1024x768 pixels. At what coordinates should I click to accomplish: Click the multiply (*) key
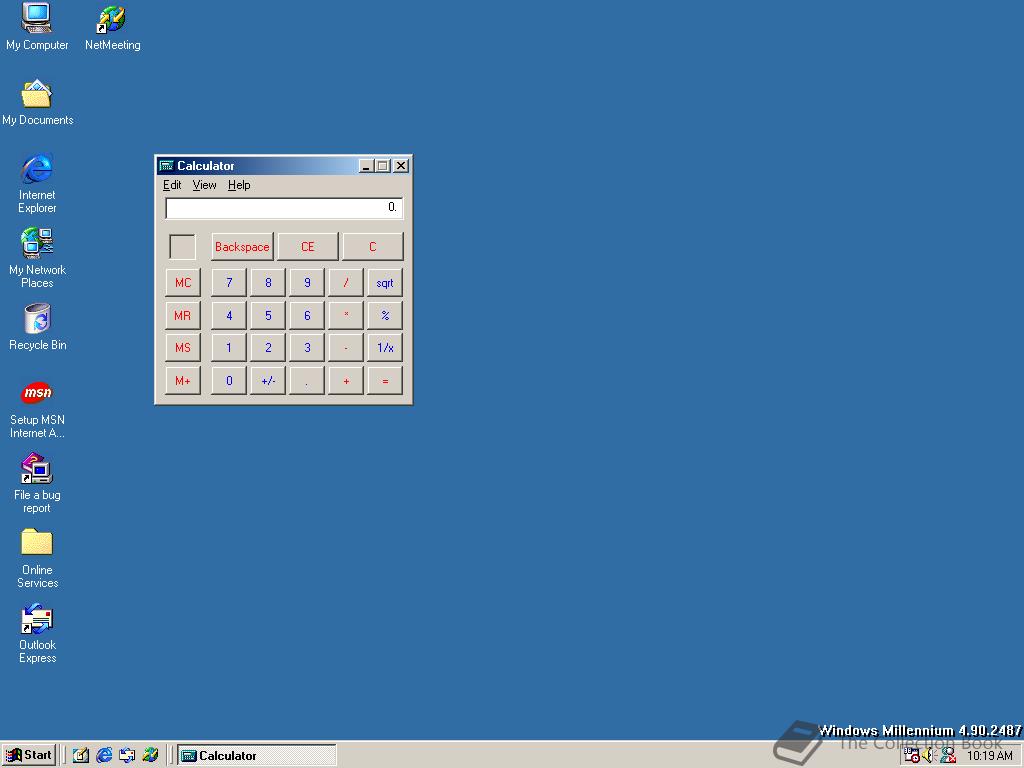pyautogui.click(x=346, y=315)
